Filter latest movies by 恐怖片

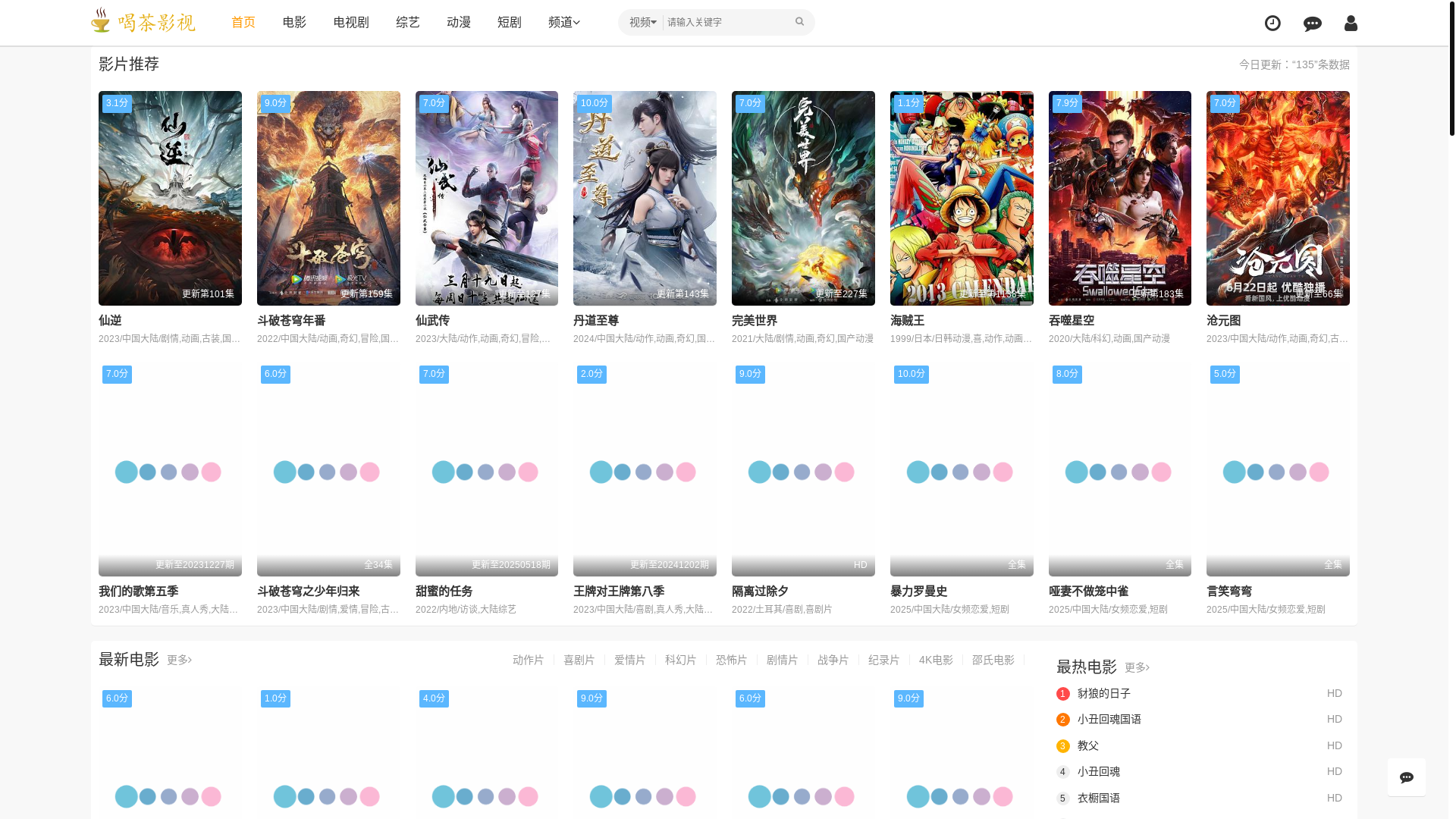(x=731, y=661)
